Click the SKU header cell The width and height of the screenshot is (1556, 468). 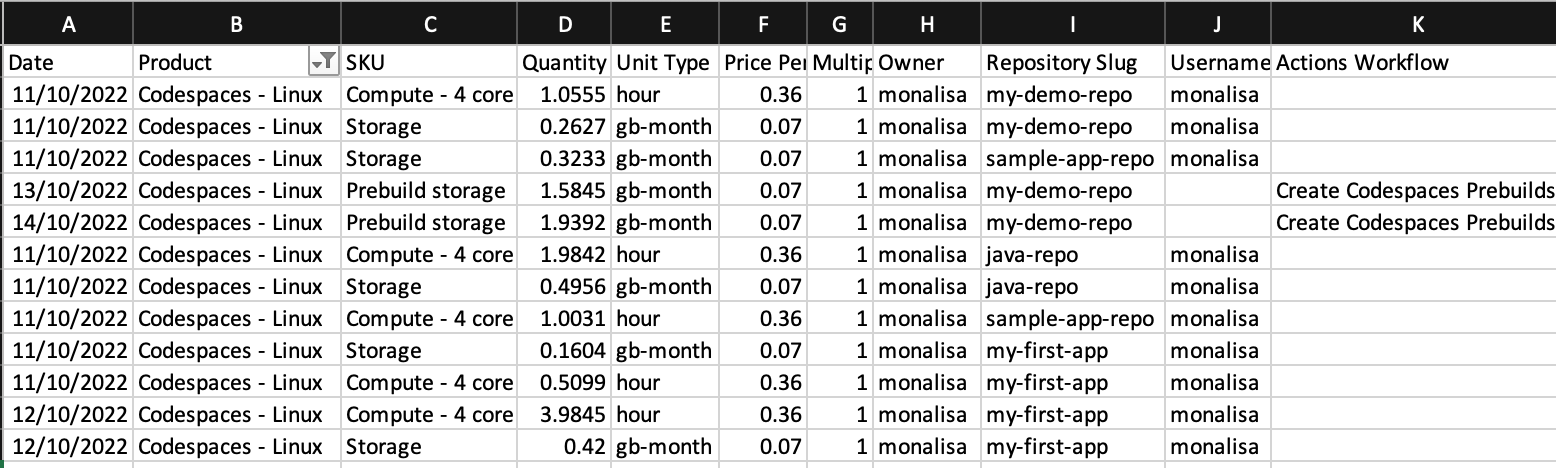(429, 63)
